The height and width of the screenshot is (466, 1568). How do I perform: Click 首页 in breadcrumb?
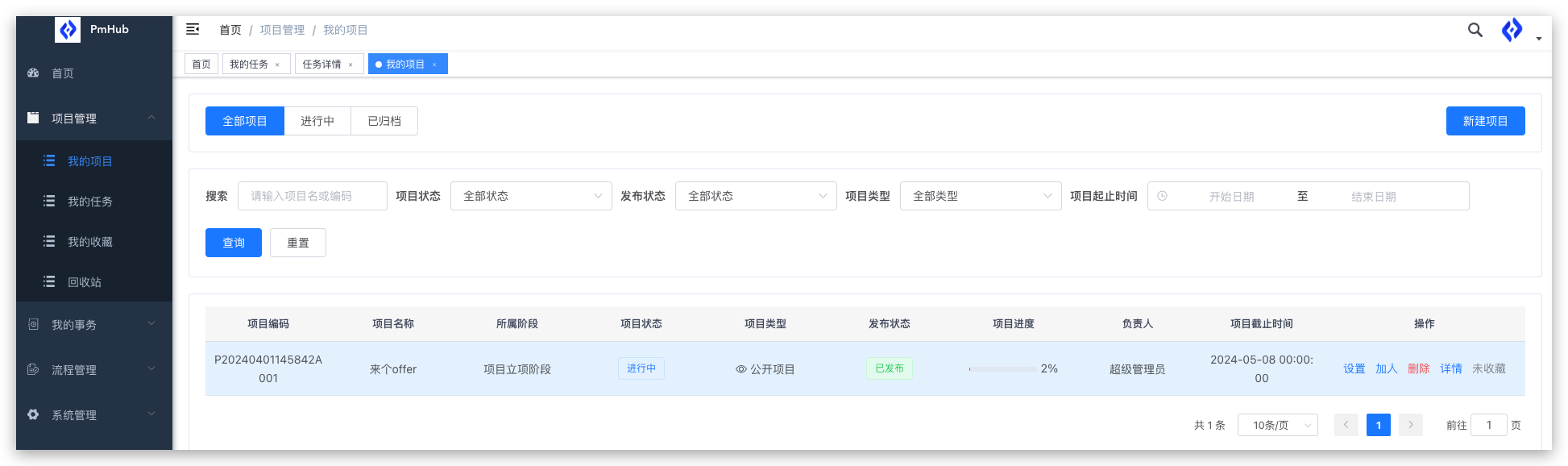[230, 30]
